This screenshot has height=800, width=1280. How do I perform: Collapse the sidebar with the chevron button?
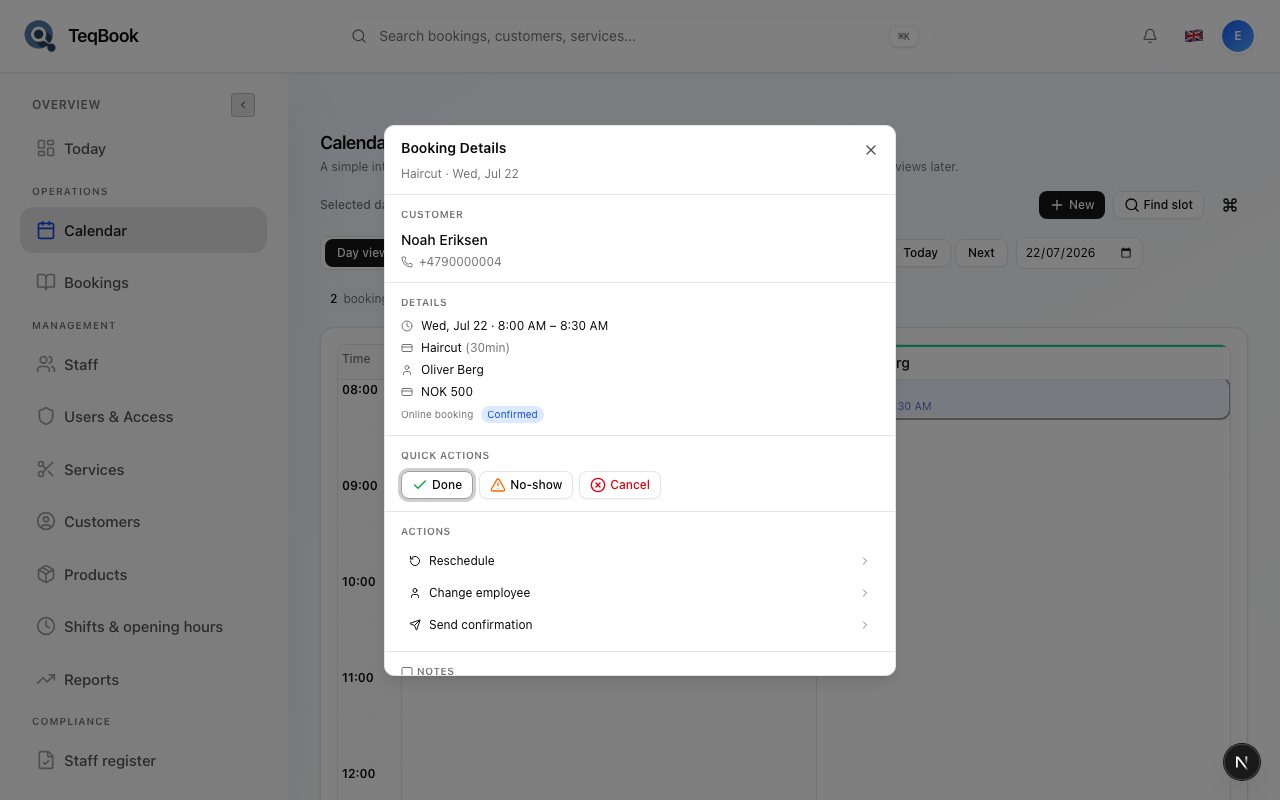(243, 105)
